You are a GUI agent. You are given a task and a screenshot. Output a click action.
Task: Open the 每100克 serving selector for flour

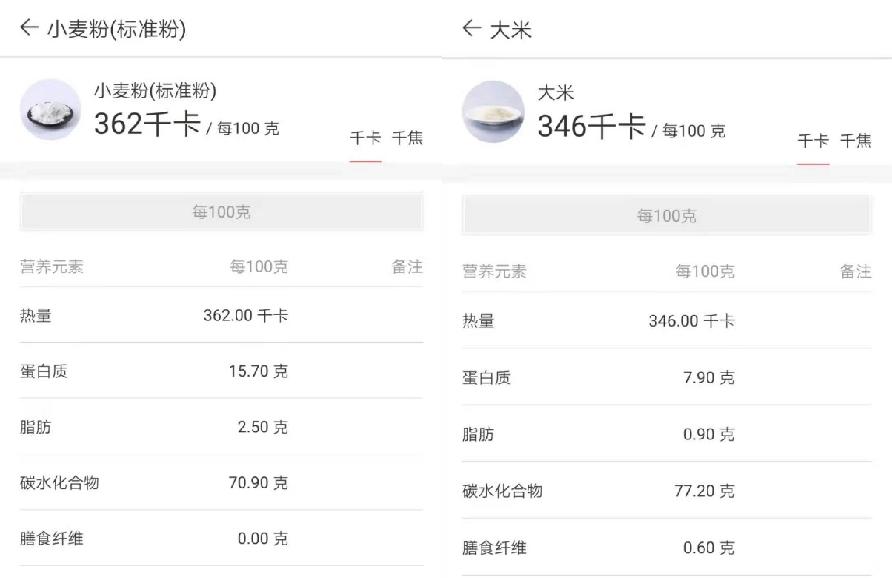[220, 211]
